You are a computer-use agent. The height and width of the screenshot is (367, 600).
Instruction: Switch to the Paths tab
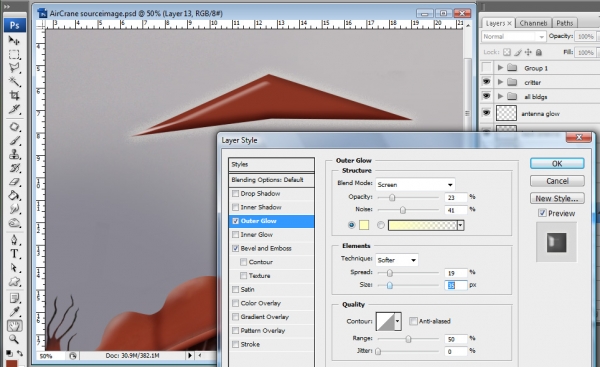coord(564,23)
